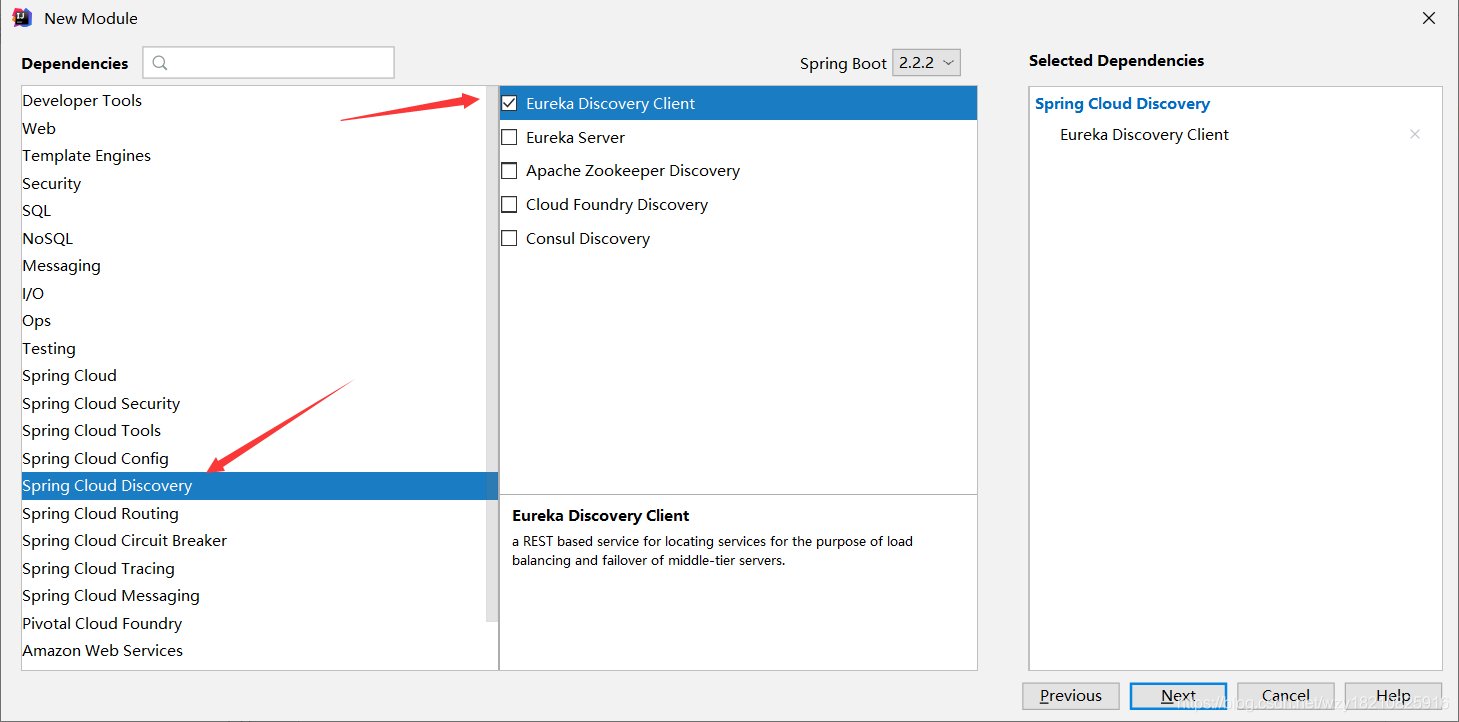Click the IntelliJ IDEA logo in title bar

tap(22, 18)
